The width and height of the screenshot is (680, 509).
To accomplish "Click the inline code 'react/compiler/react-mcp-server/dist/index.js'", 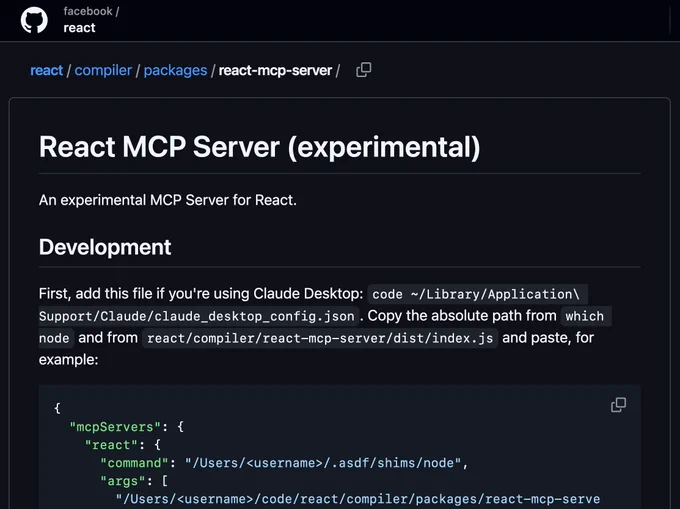I will [x=320, y=338].
